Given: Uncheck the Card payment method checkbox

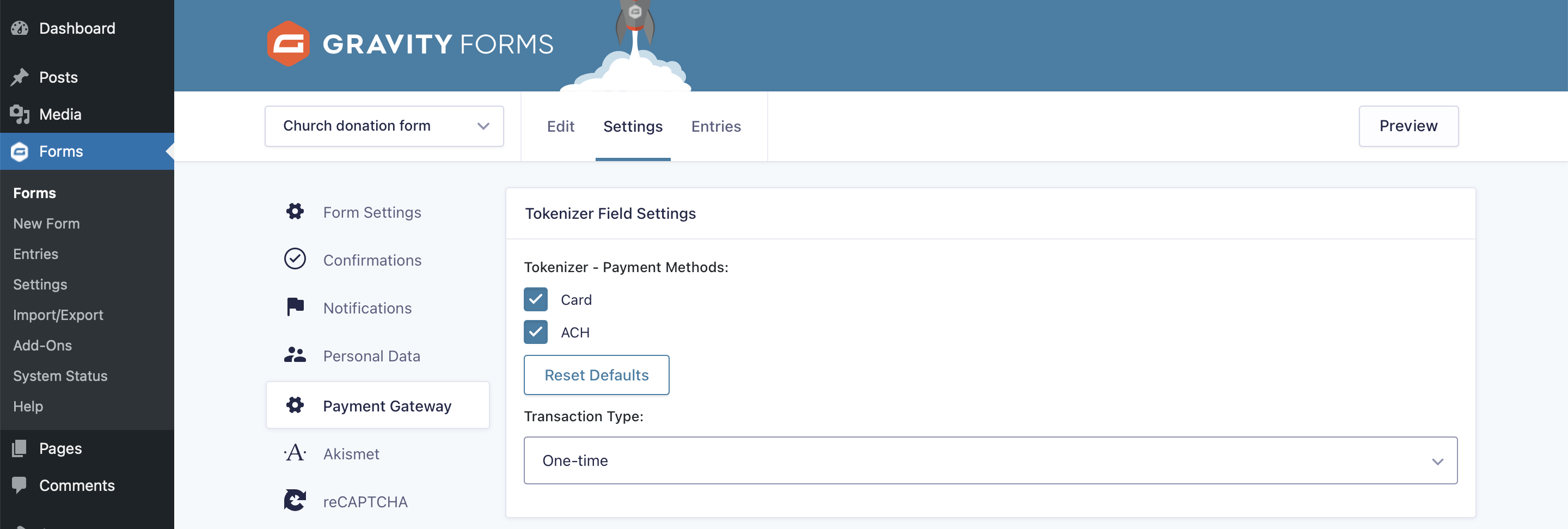Looking at the screenshot, I should [535, 299].
